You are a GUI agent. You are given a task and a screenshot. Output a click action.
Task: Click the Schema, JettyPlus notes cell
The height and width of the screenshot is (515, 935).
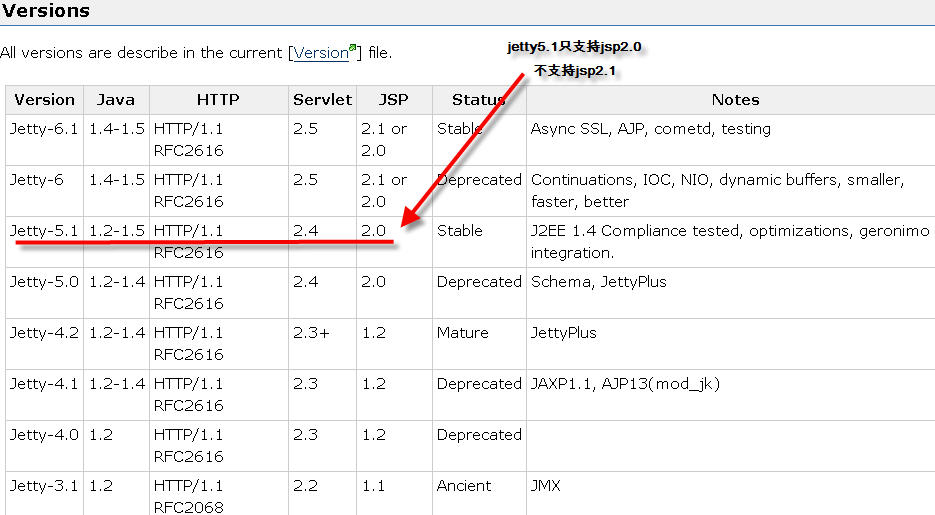(x=598, y=282)
